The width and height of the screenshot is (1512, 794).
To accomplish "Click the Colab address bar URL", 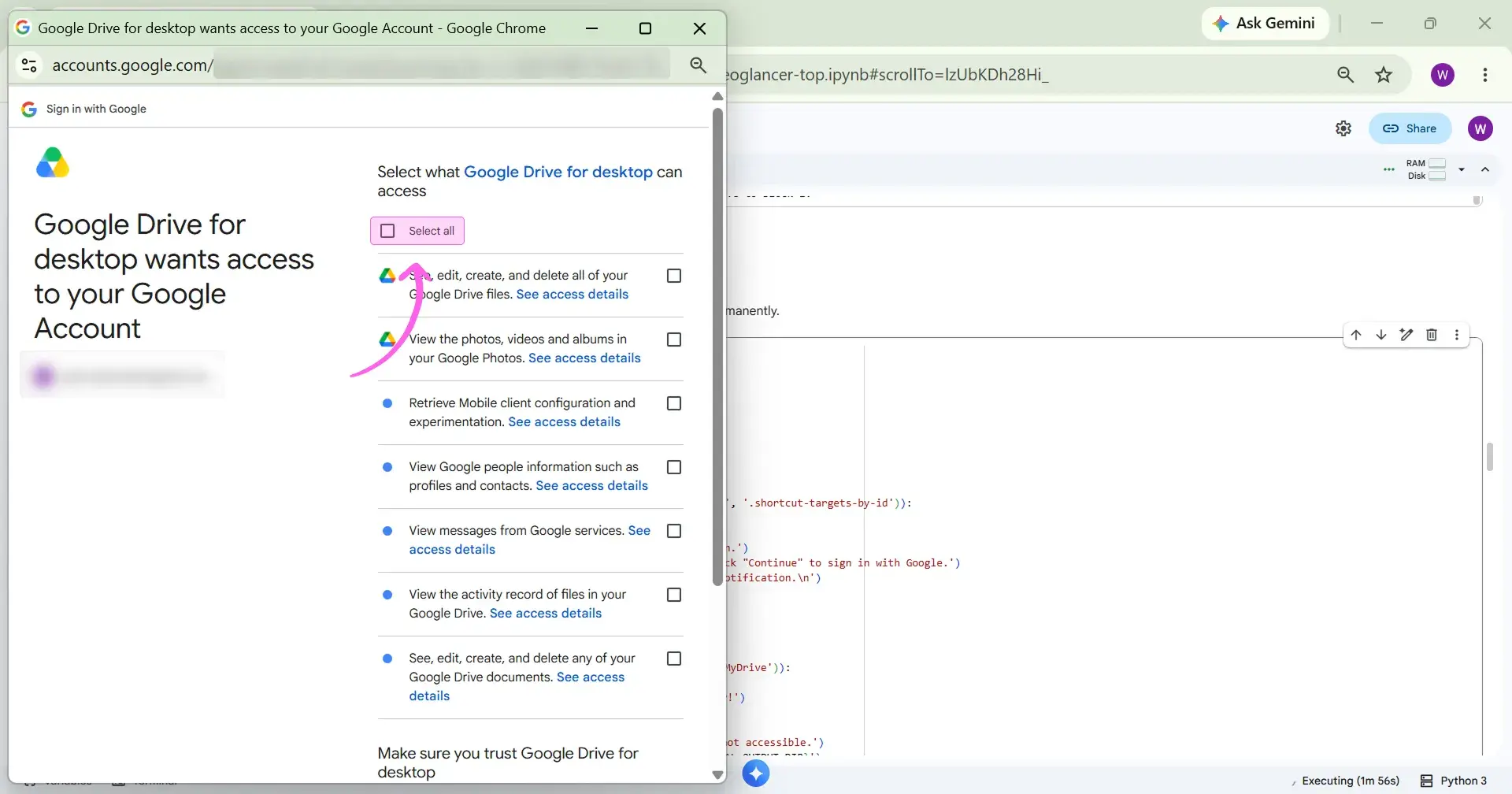I will [x=888, y=75].
